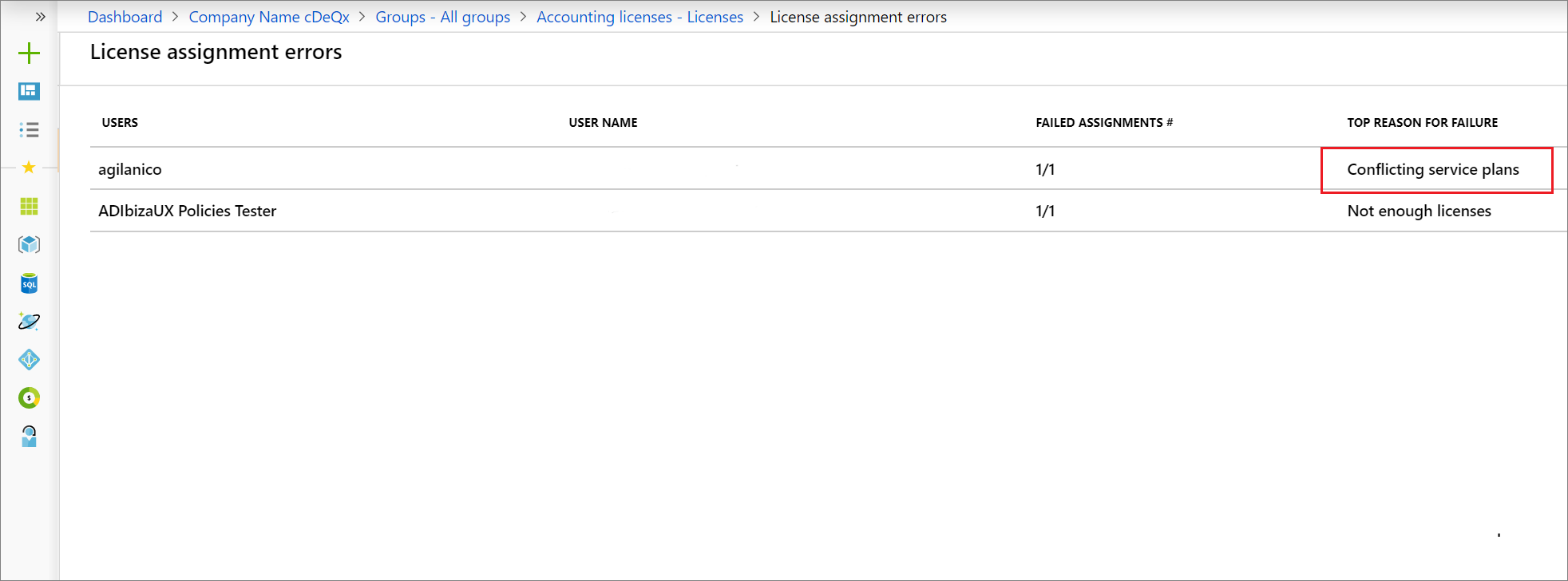The height and width of the screenshot is (581, 1568).
Task: Click 1/1 failed count for ADIbizaUX Policies Tester
Action: point(1045,211)
